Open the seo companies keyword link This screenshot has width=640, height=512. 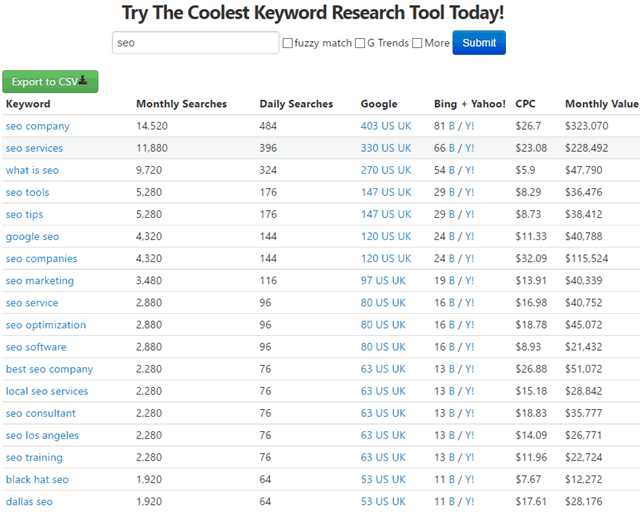click(41, 258)
